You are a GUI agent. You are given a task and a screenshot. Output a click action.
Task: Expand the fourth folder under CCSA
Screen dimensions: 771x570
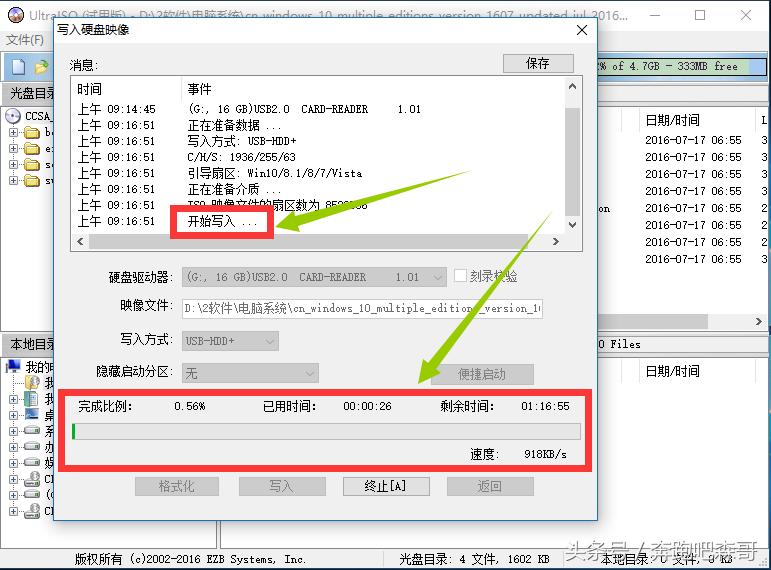click(14, 180)
